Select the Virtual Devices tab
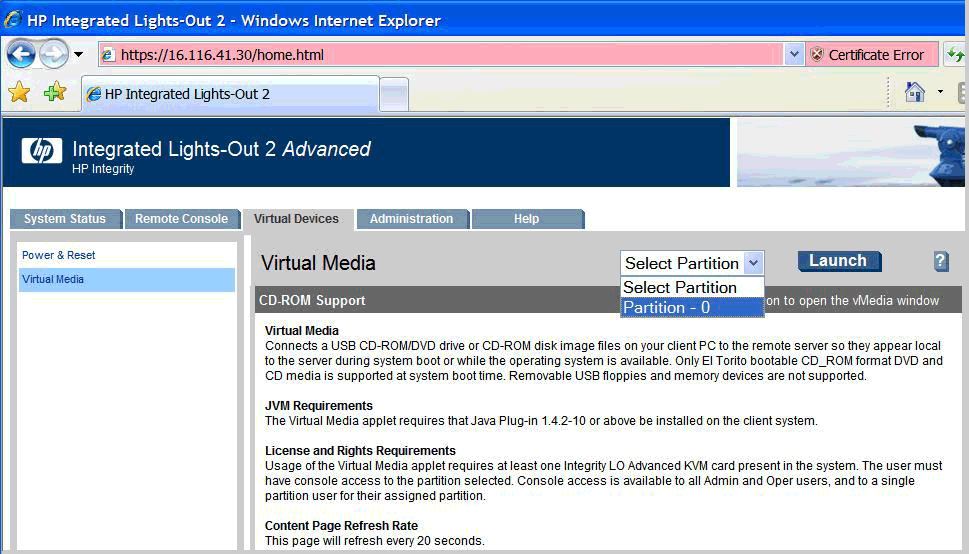Screen dimensions: 969x554 tap(297, 219)
